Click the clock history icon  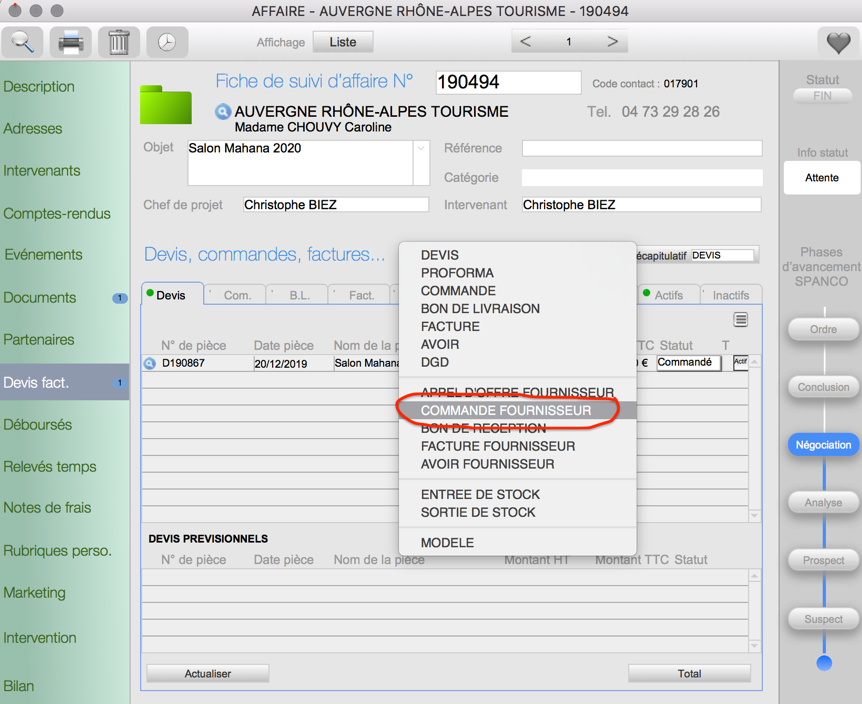[167, 42]
